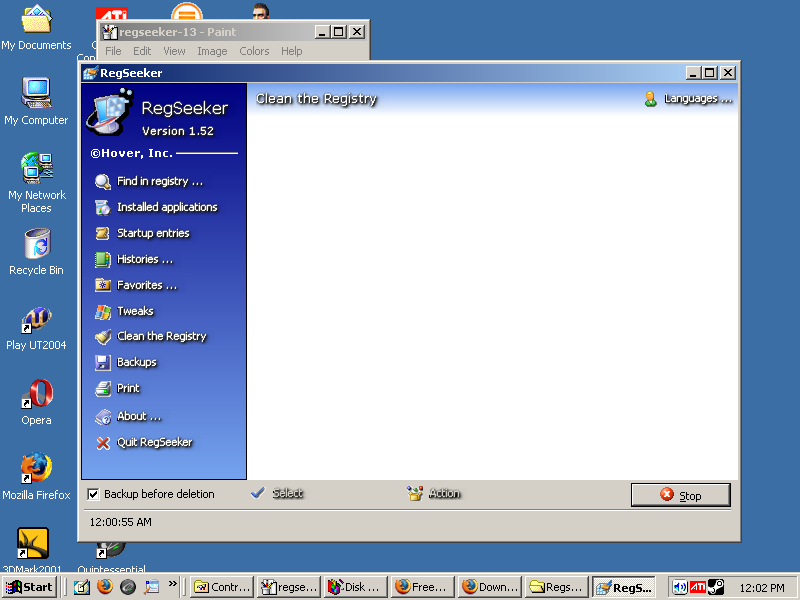This screenshot has width=800, height=600.
Task: Click the Print printer icon
Action: 102,389
